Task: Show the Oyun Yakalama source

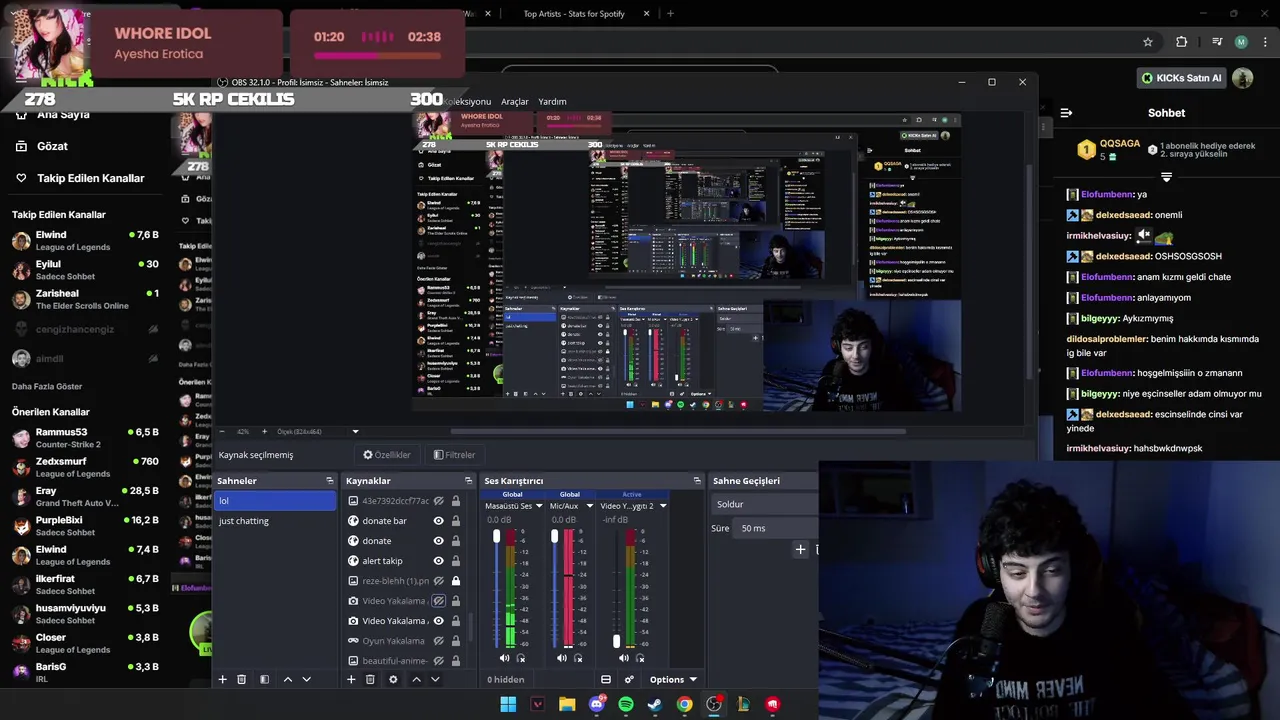Action: [438, 641]
